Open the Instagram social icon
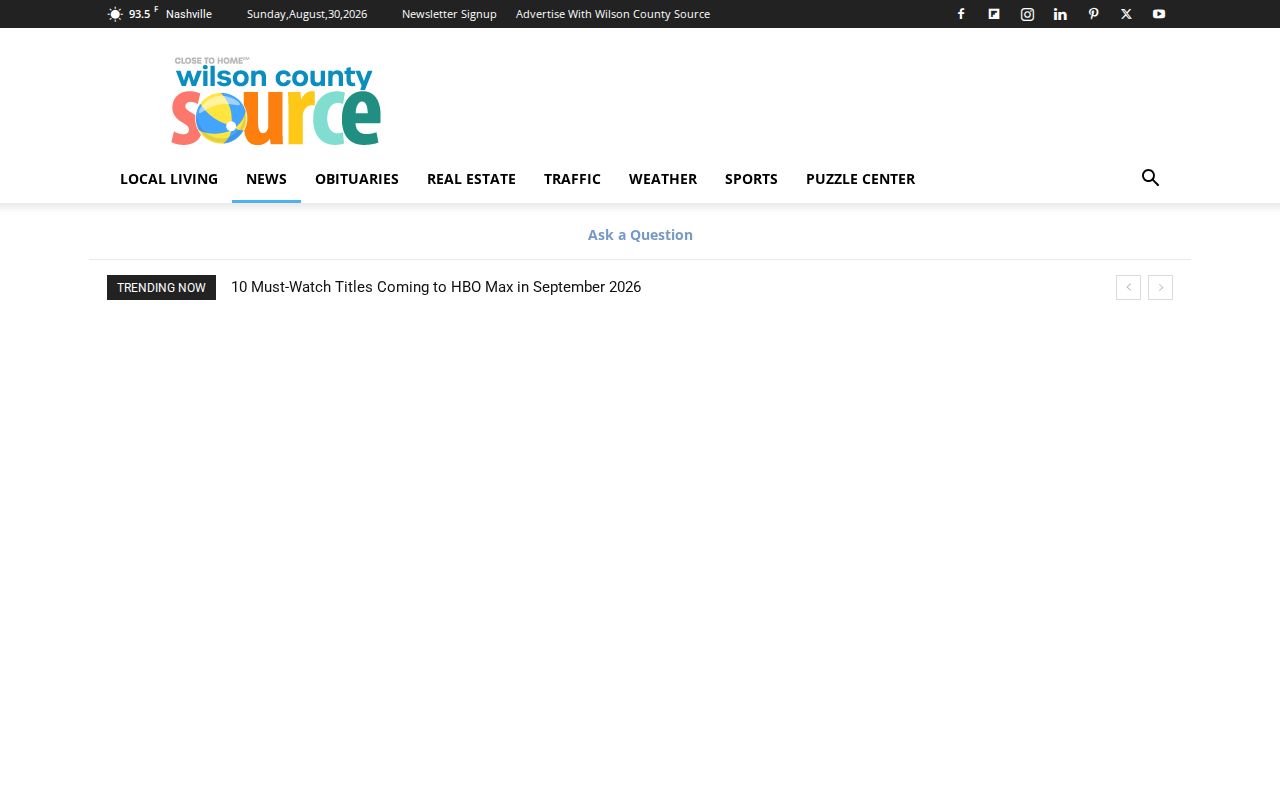 (1027, 14)
